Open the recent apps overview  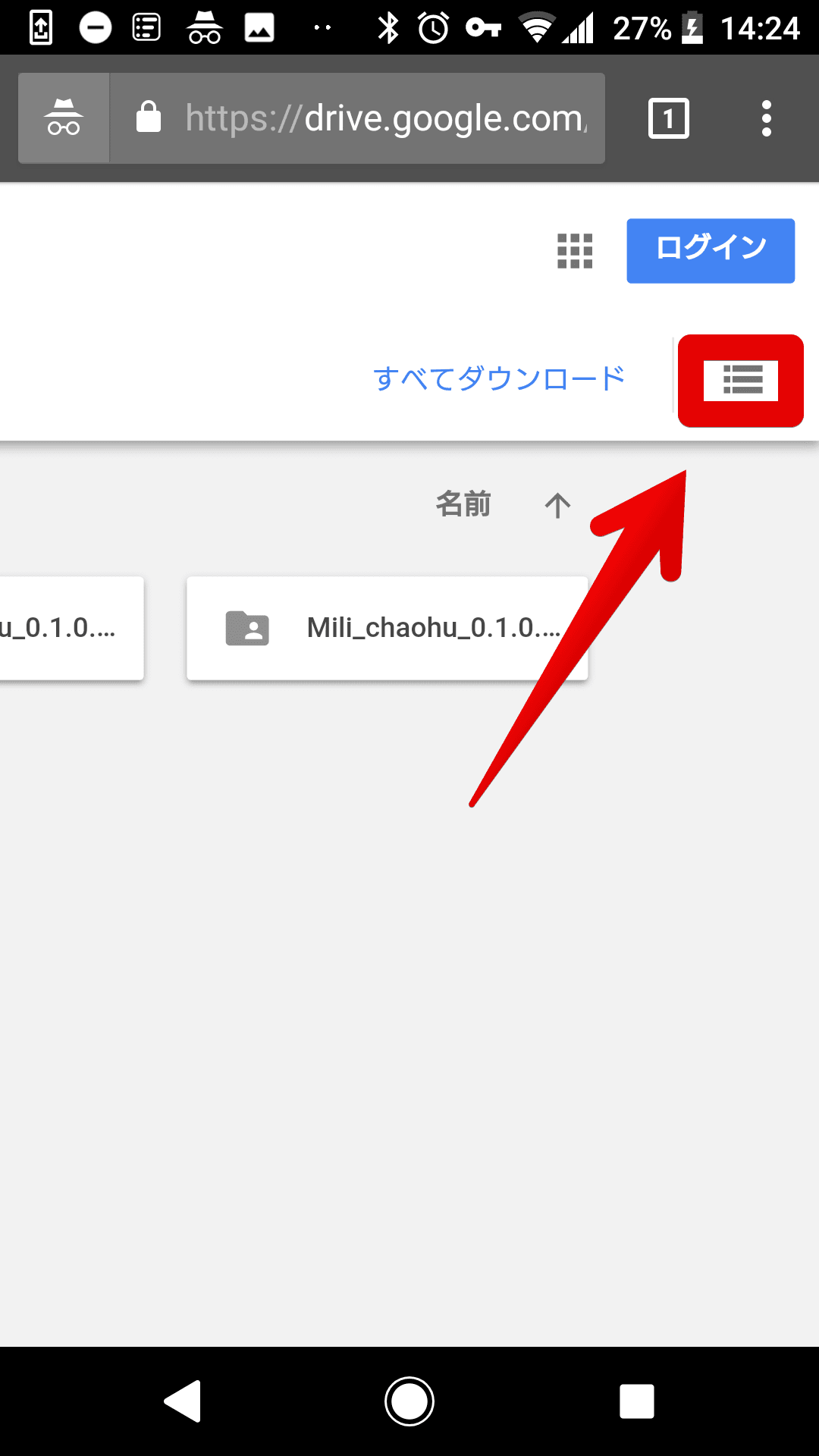[636, 1401]
